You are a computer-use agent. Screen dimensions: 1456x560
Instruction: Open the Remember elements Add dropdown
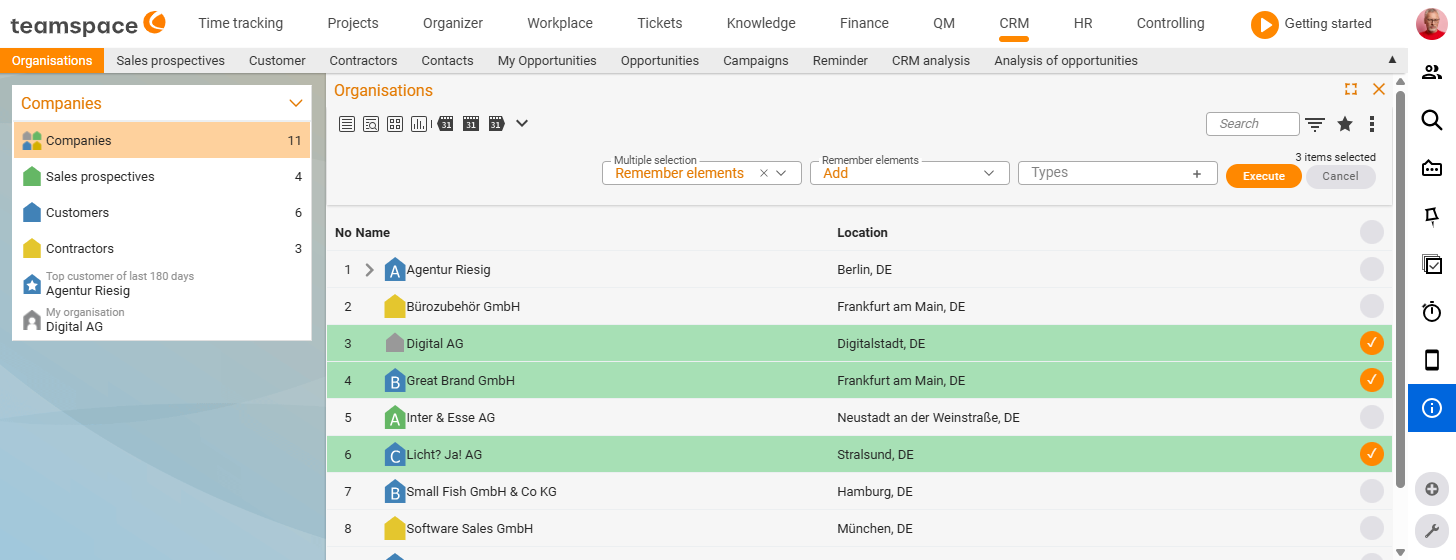tap(909, 173)
